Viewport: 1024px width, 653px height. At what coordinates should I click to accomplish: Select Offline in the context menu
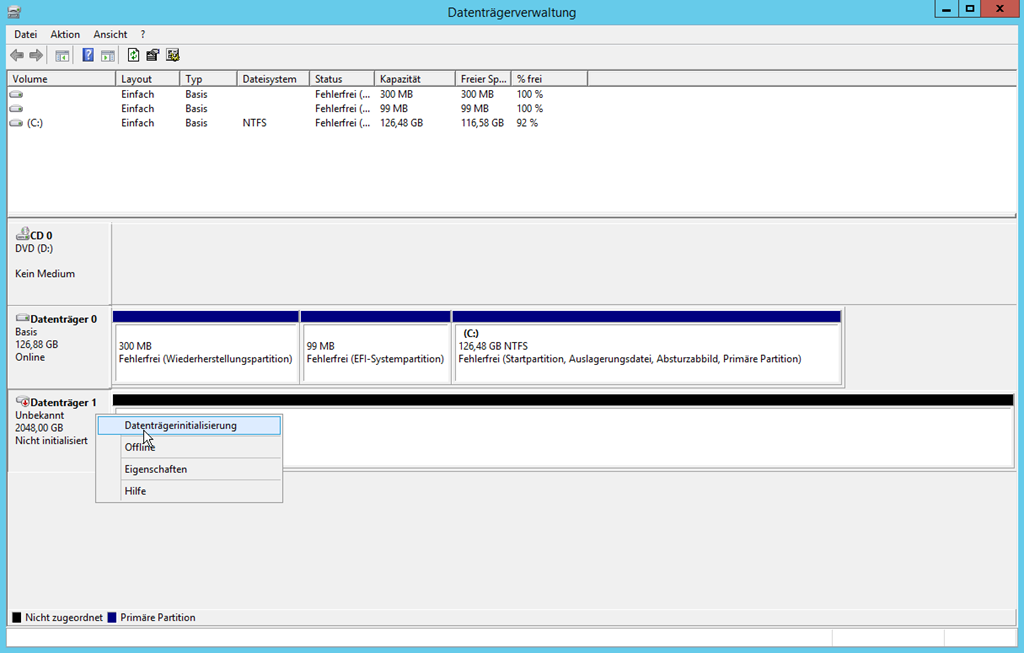tap(140, 447)
